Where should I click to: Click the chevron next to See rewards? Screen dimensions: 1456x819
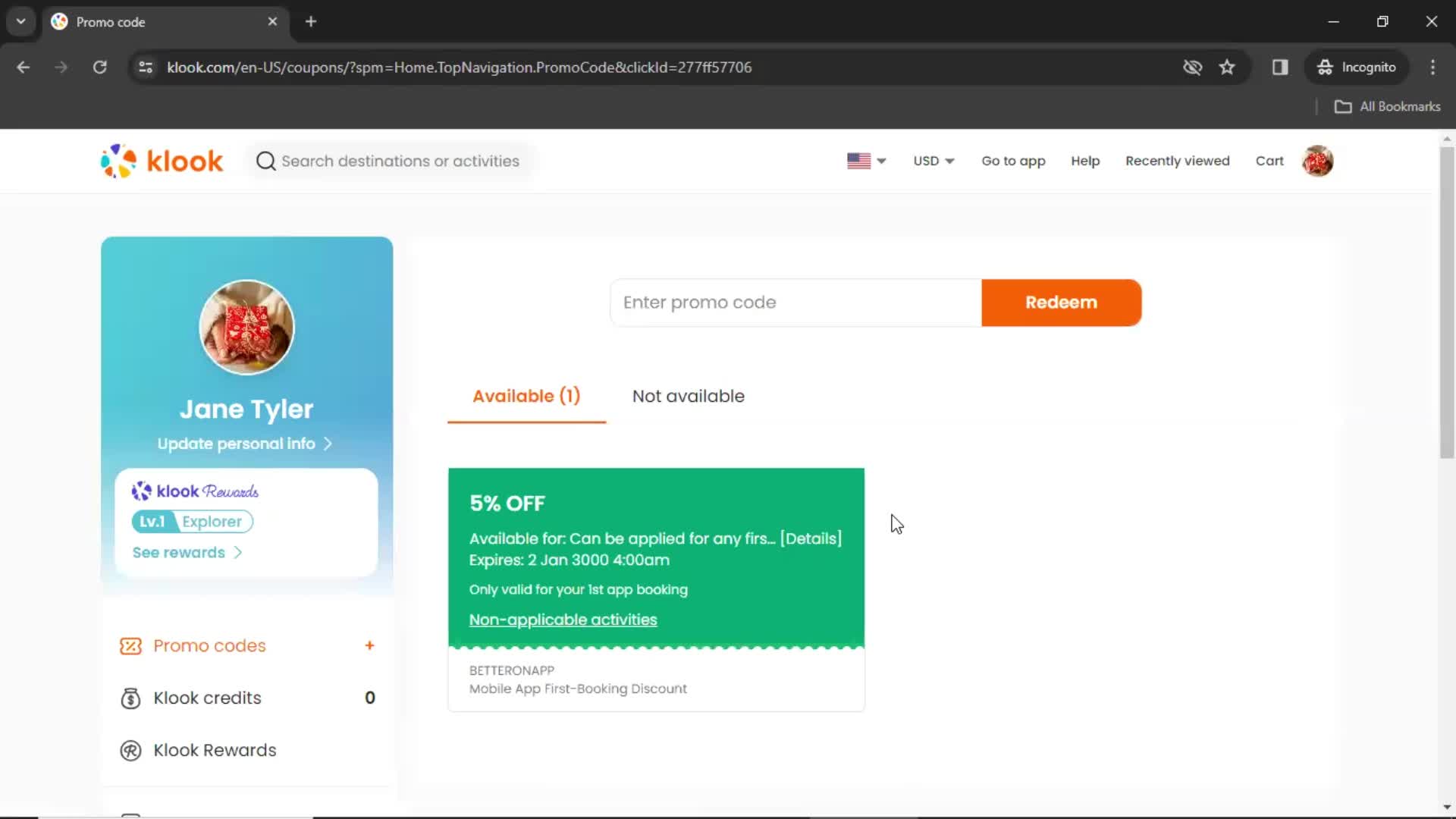tap(237, 553)
